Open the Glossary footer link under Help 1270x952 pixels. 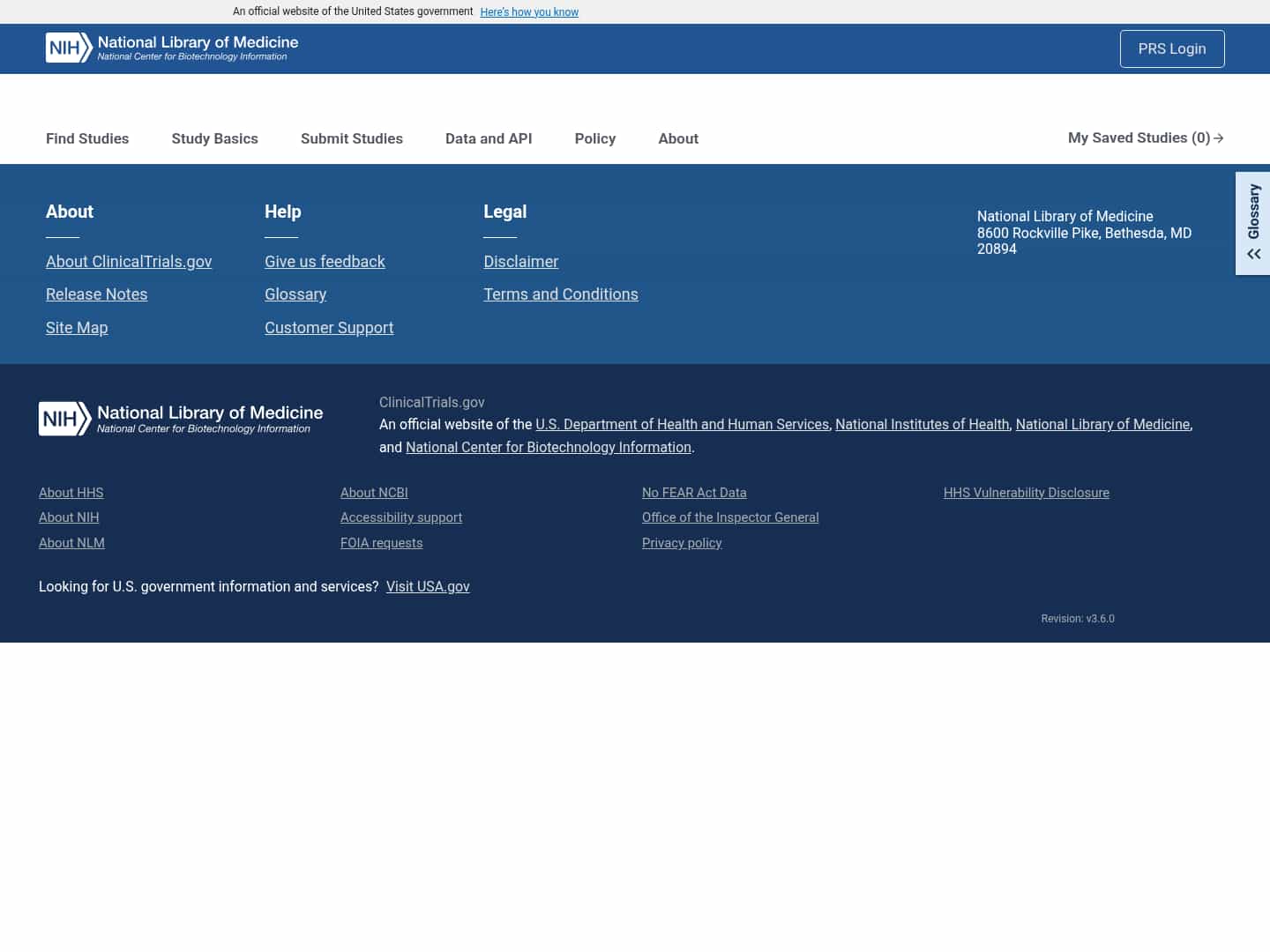click(x=295, y=294)
